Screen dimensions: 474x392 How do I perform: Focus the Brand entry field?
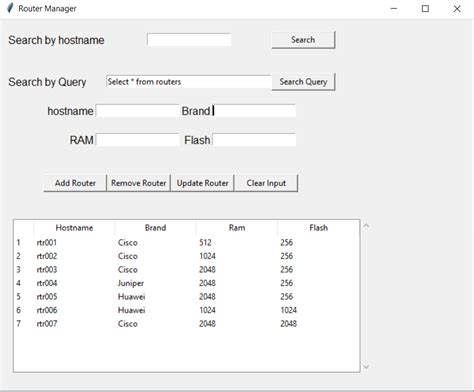[x=254, y=111]
